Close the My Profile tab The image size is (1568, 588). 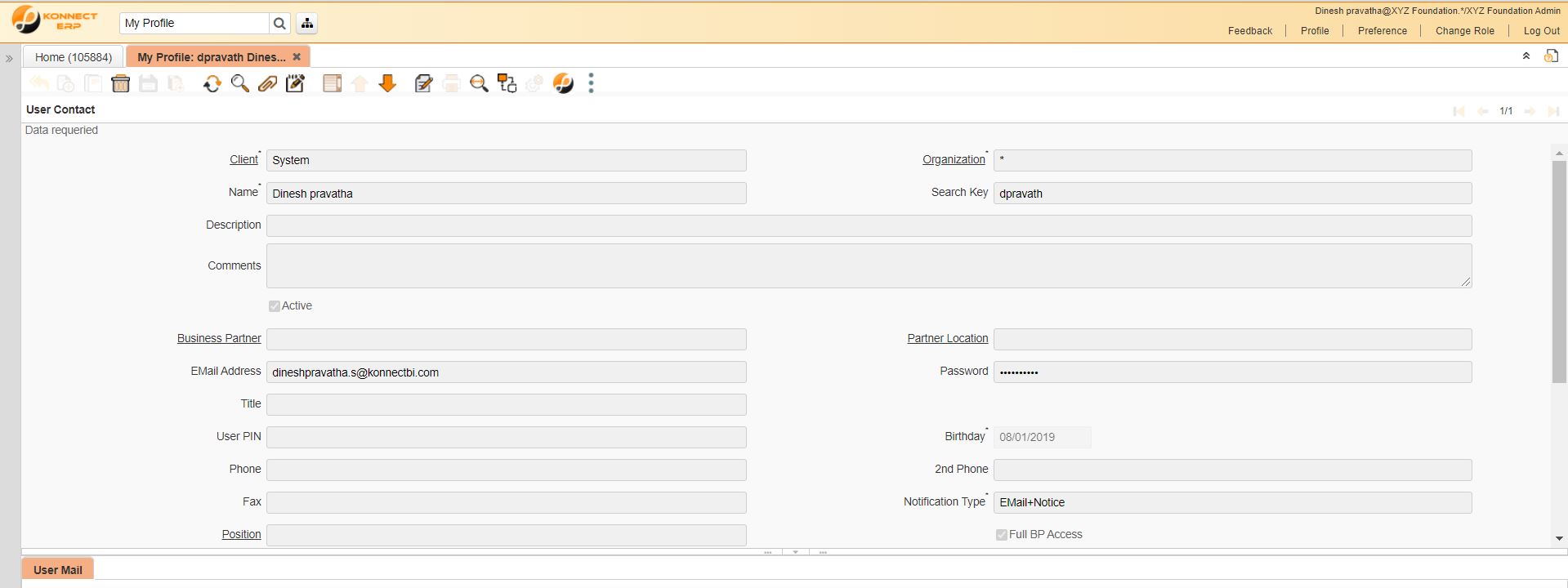click(x=297, y=57)
